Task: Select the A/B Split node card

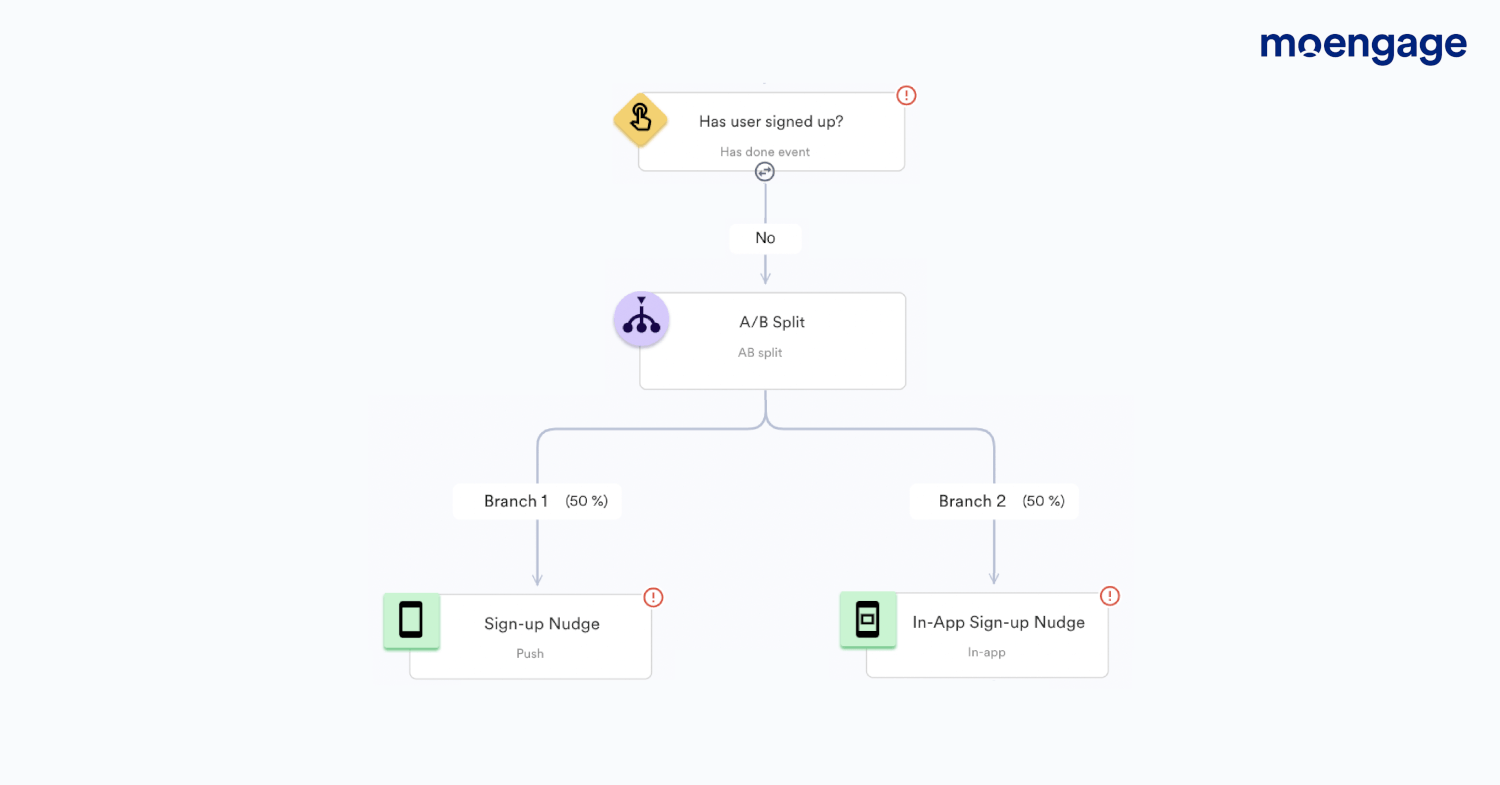Action: (772, 341)
